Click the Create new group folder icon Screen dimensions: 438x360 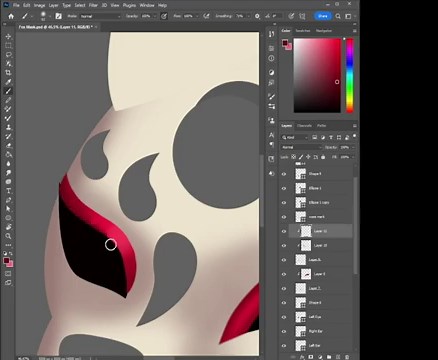point(329,357)
